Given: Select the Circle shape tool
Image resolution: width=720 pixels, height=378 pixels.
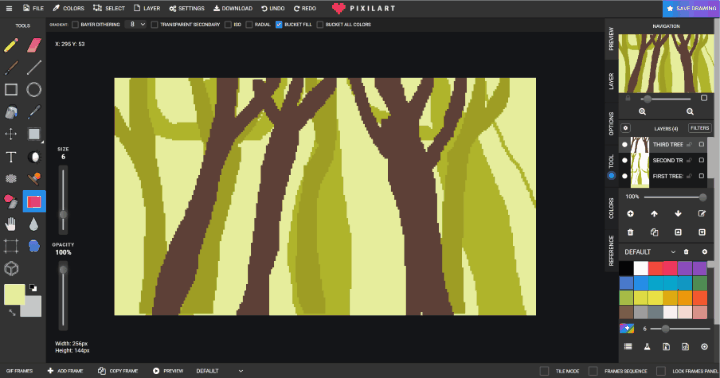Looking at the screenshot, I should tap(34, 90).
